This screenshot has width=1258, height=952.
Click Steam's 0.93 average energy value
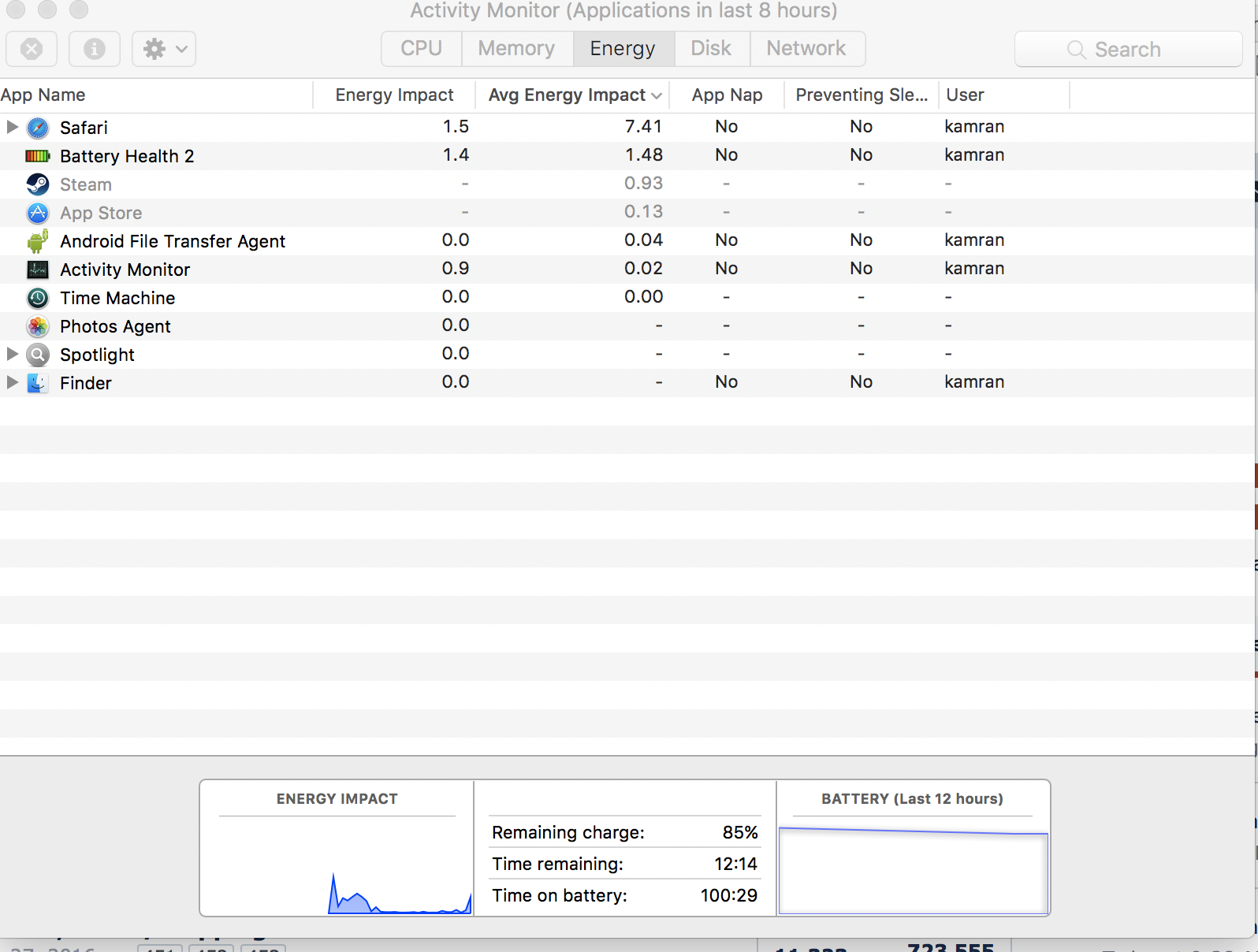coord(644,184)
